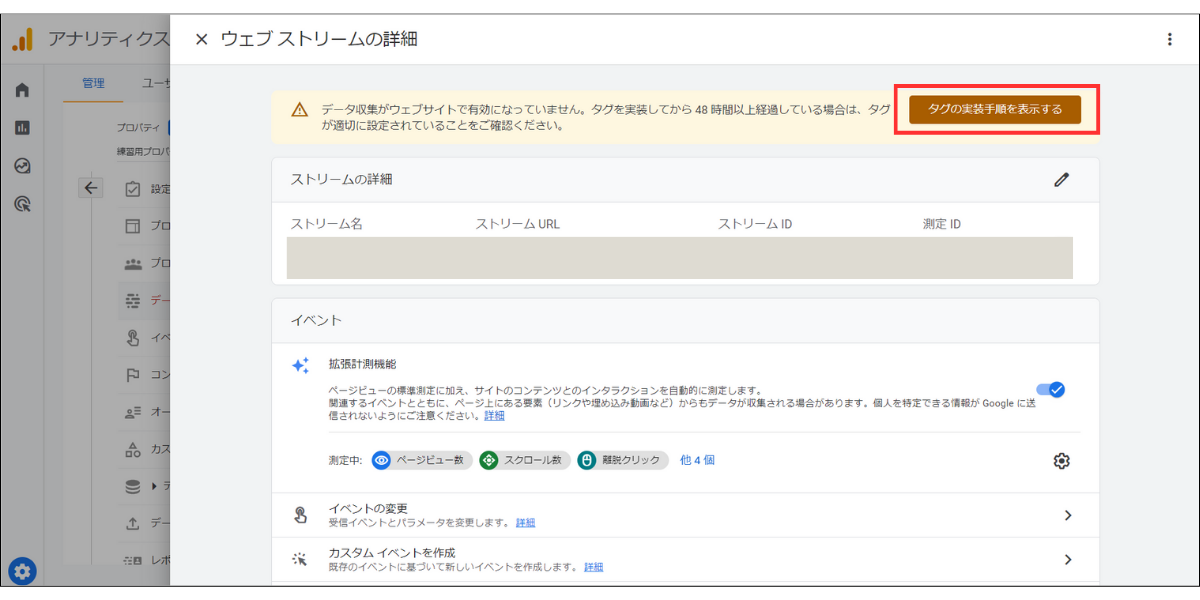1200x600 pixels.
Task: Click the property settings window icon
Action: point(133,226)
